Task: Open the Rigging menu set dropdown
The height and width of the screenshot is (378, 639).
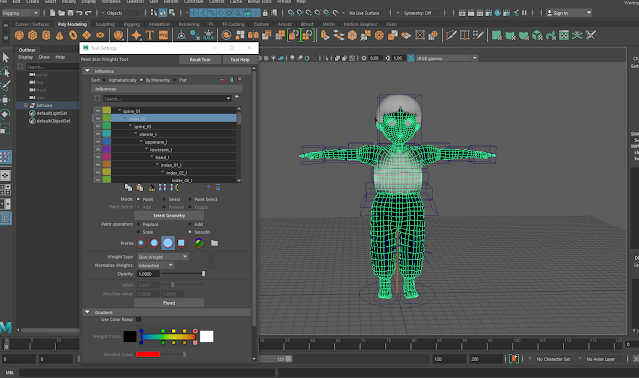Action: tap(20, 13)
